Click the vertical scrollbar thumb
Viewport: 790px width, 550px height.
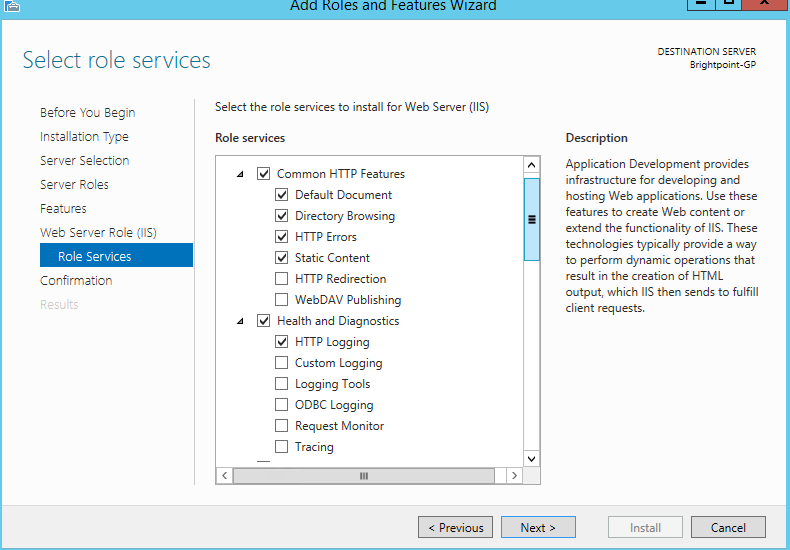pos(531,219)
